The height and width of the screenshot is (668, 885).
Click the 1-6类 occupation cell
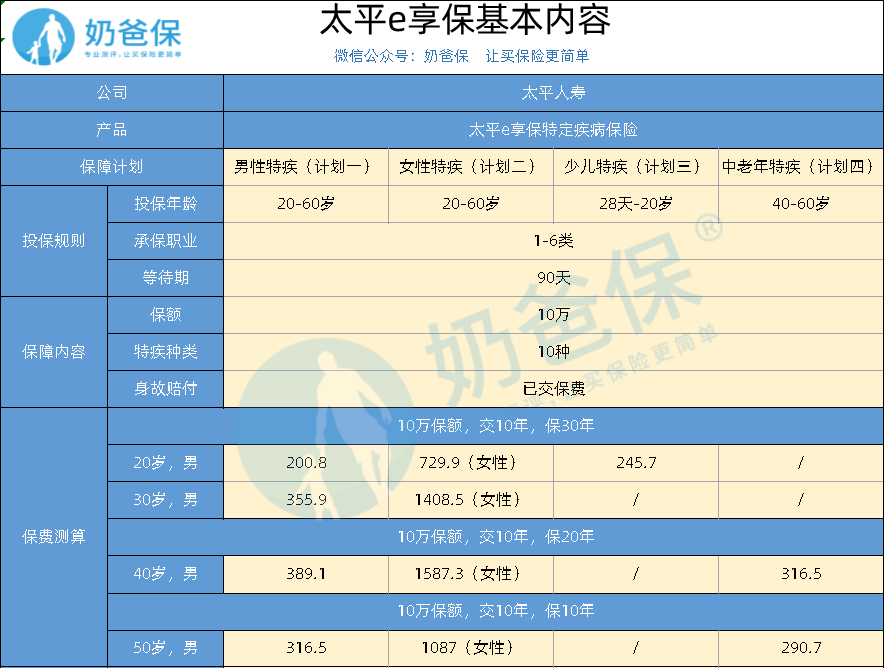click(553, 241)
